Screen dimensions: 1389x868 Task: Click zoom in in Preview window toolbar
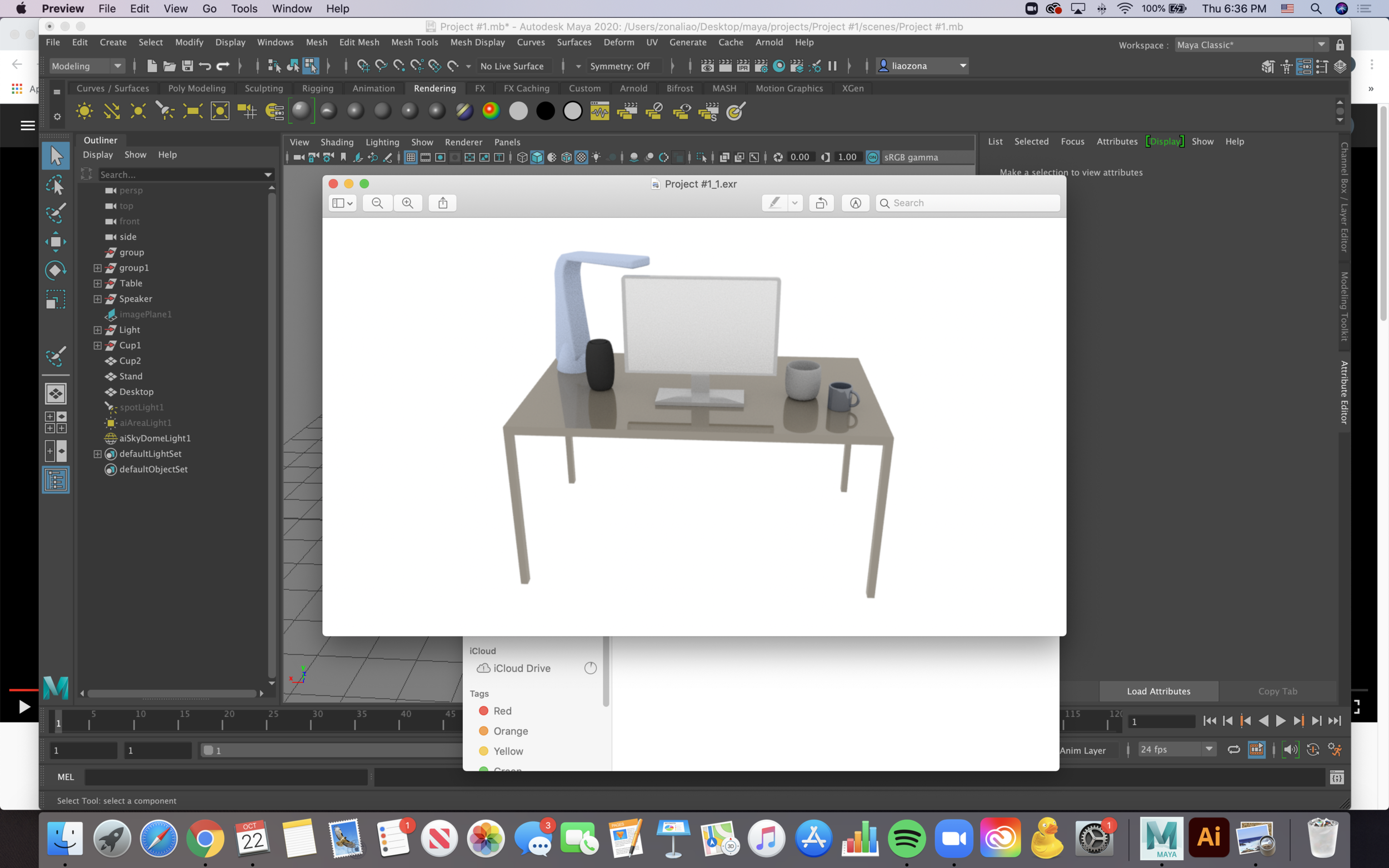(408, 203)
